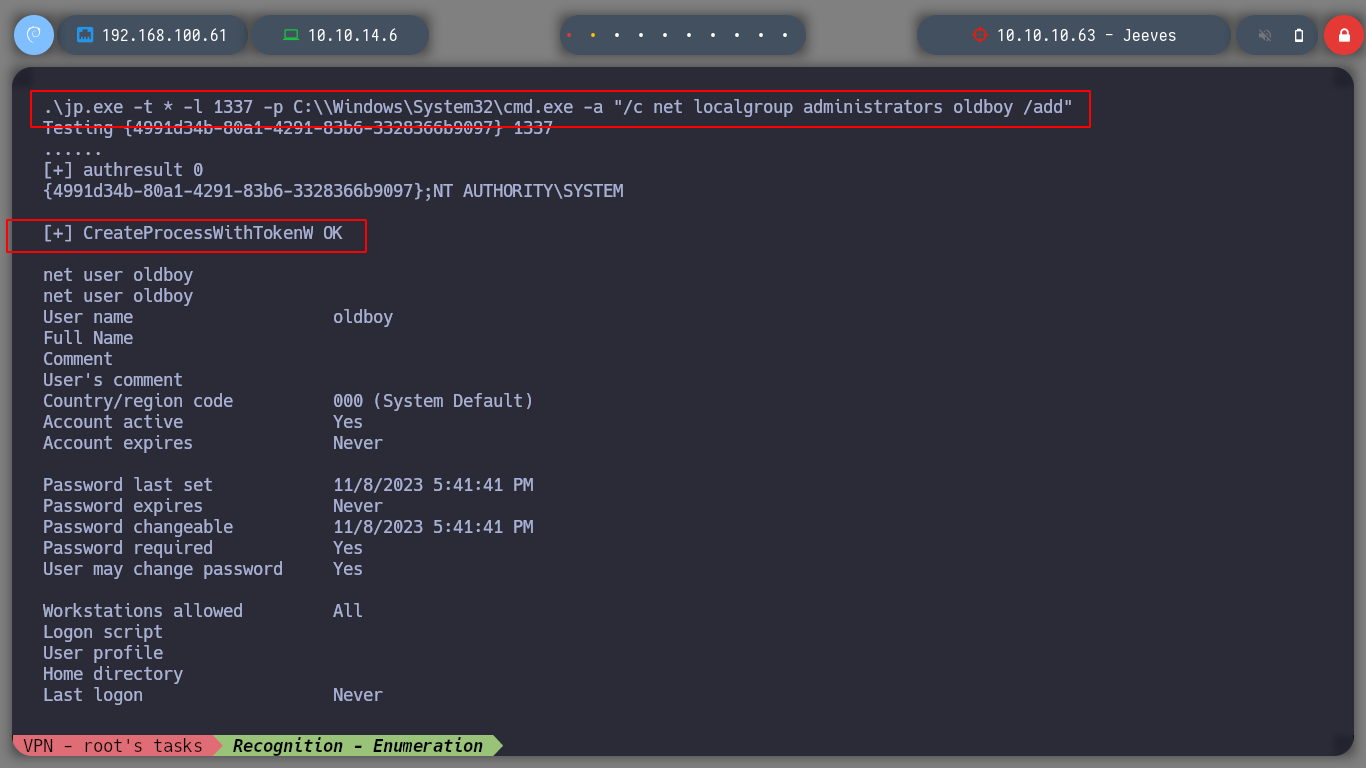Toggle the muted speaker icon
Screen dimensions: 1366x768
1265,35
